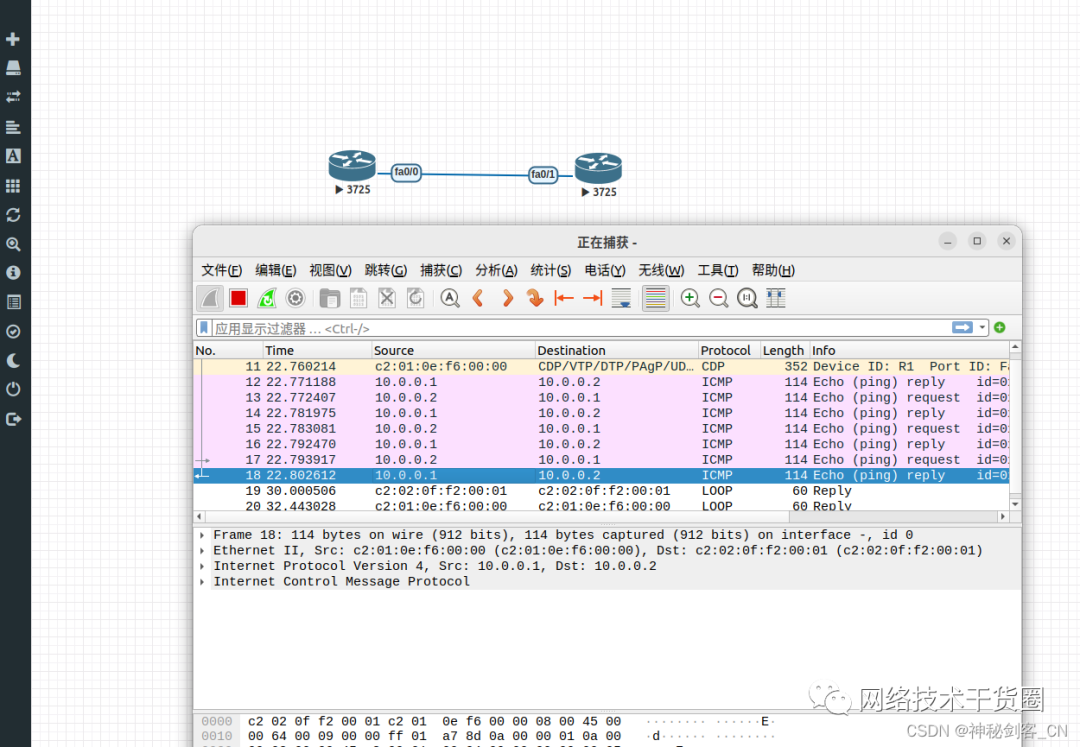Image resolution: width=1080 pixels, height=747 pixels.
Task: Sort by the Time column header
Action: point(318,350)
